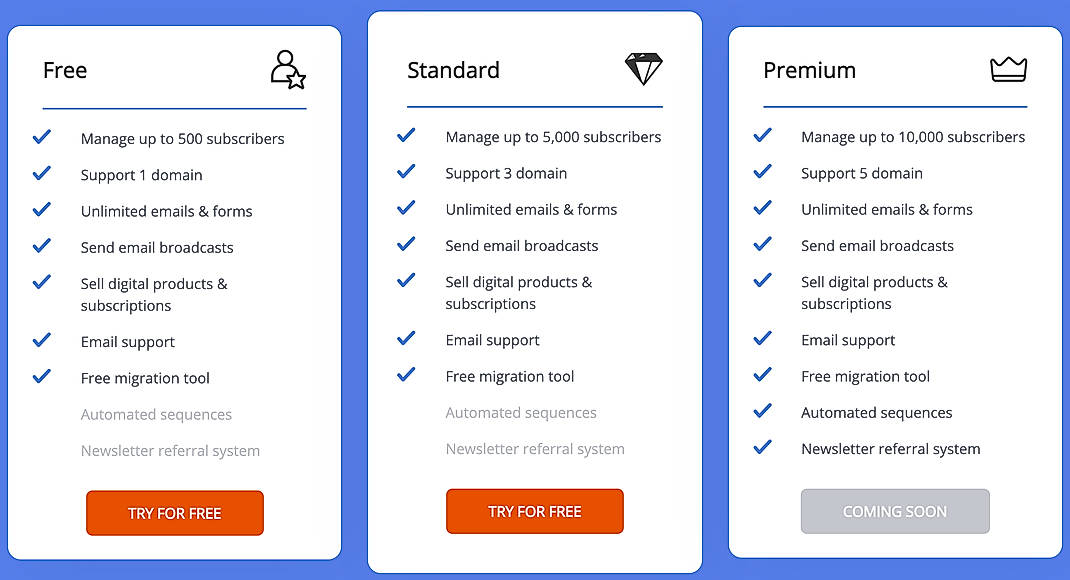Select the checkmark for 'Automated sequences' in Premium
The width and height of the screenshot is (1070, 580).
(763, 412)
